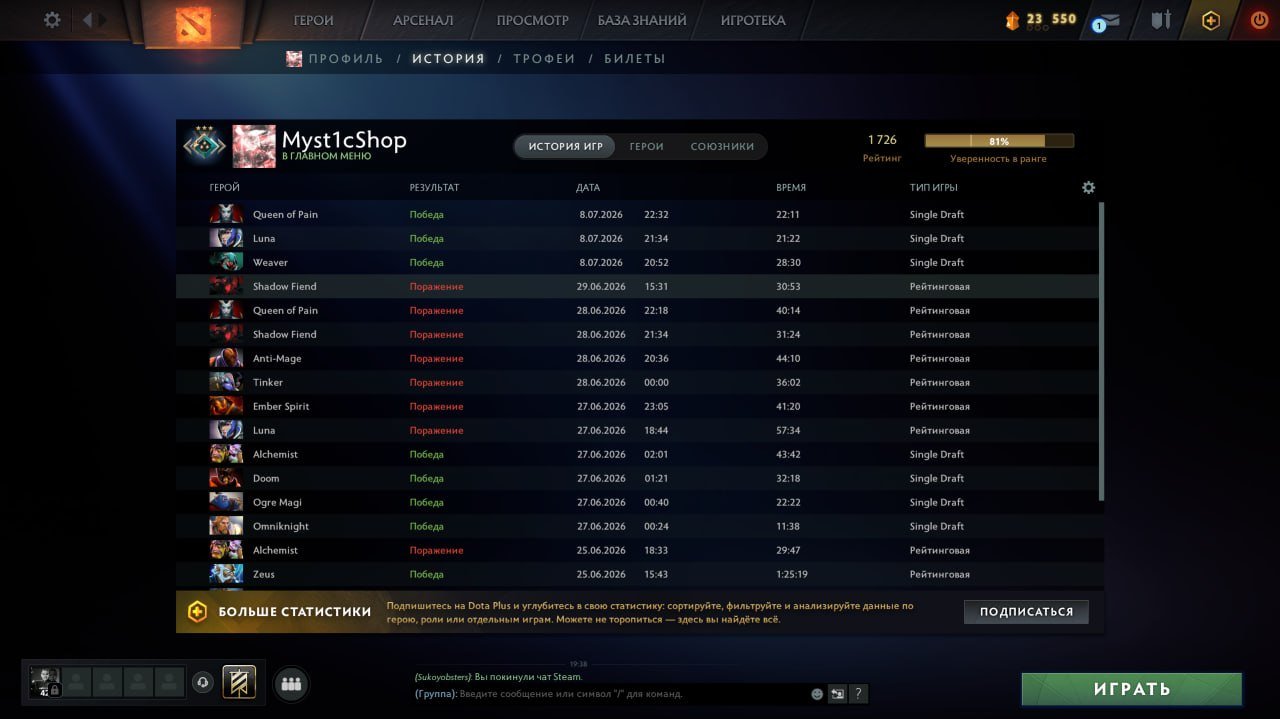Open the settings gear in top bar
This screenshot has height=719, width=1280.
(x=52, y=20)
